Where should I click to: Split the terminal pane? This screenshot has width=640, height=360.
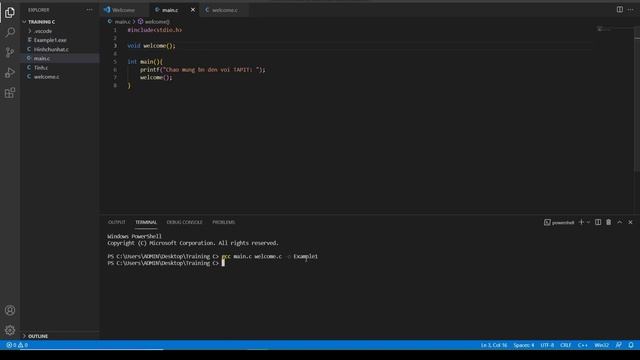pyautogui.click(x=598, y=222)
